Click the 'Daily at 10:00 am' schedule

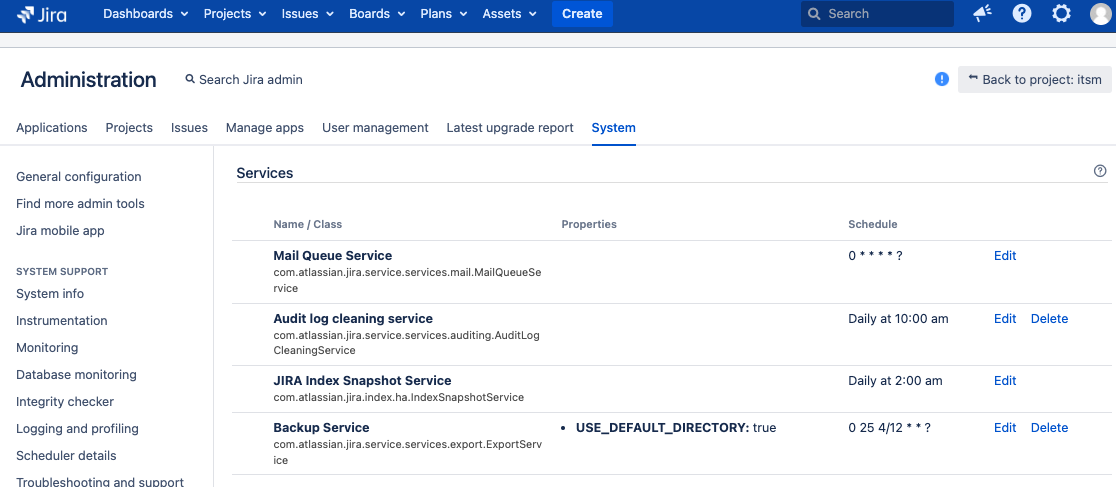[x=898, y=318]
